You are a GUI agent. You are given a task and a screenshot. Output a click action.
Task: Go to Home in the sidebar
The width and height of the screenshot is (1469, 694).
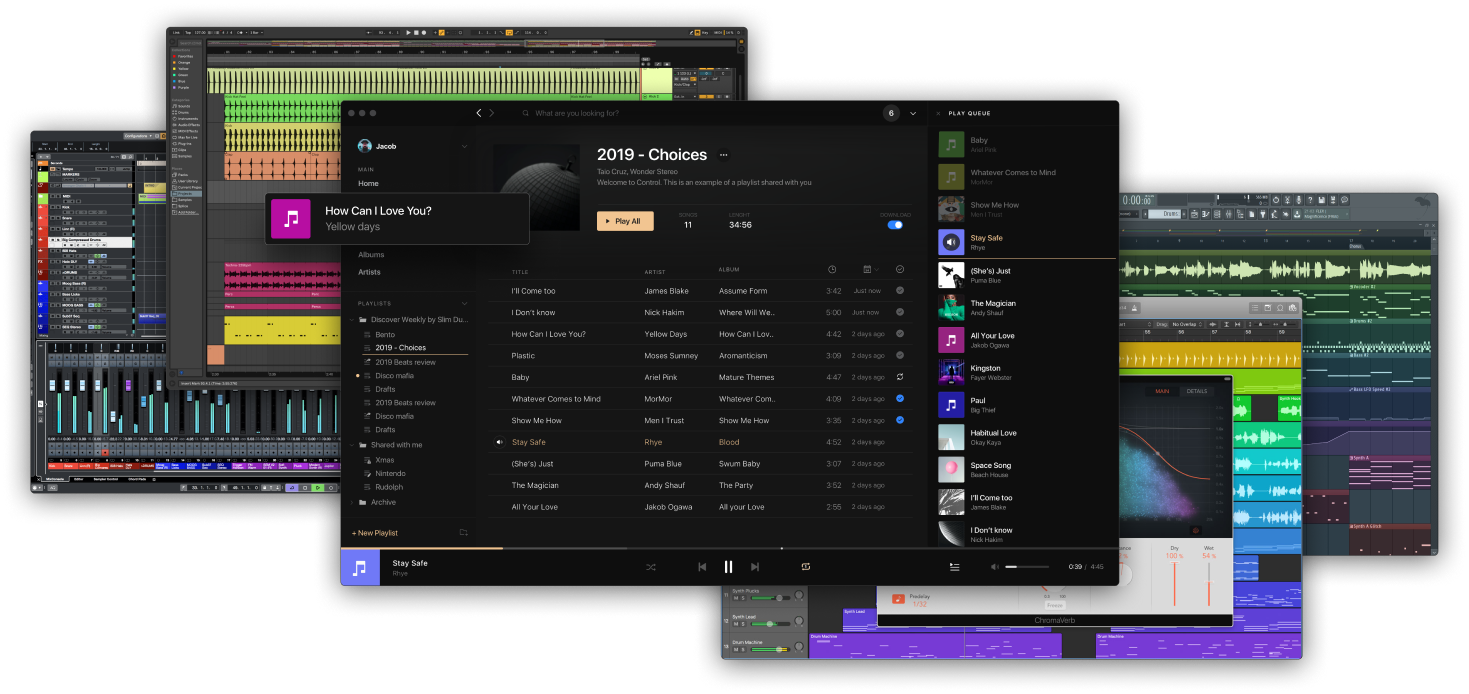[368, 184]
